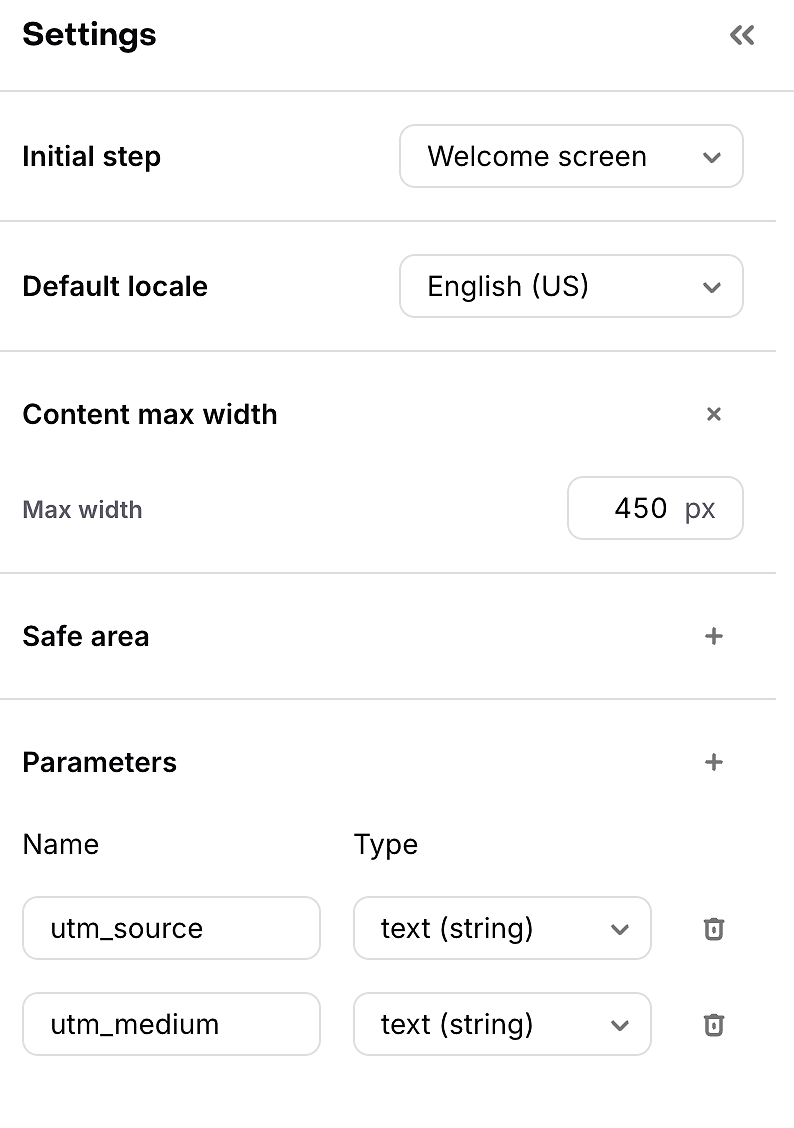Click the px unit label

[x=700, y=510]
